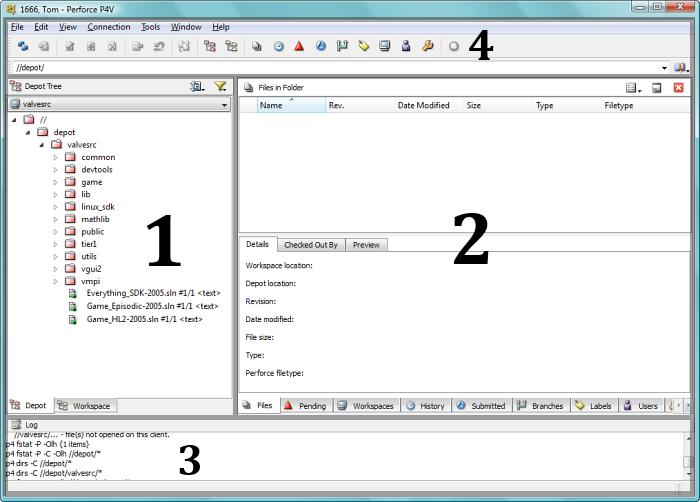Click the bottom tabs right scroll arrow
Viewport: 700px width, 502px height.
(688, 406)
